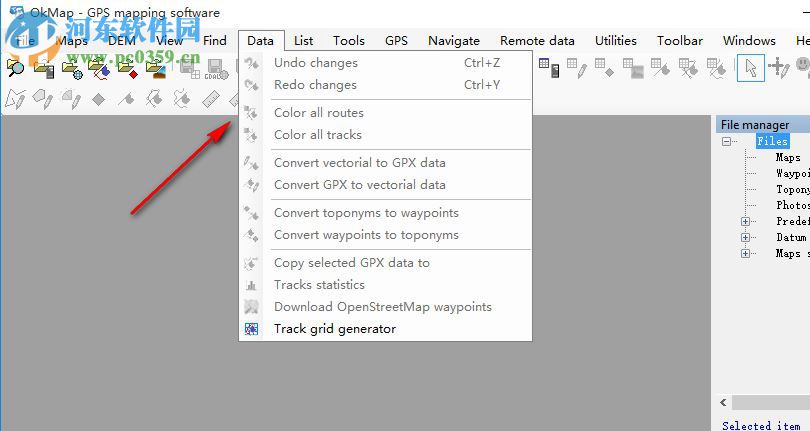This screenshot has width=810, height=431.
Task: Open the Navigate menu
Action: (454, 41)
